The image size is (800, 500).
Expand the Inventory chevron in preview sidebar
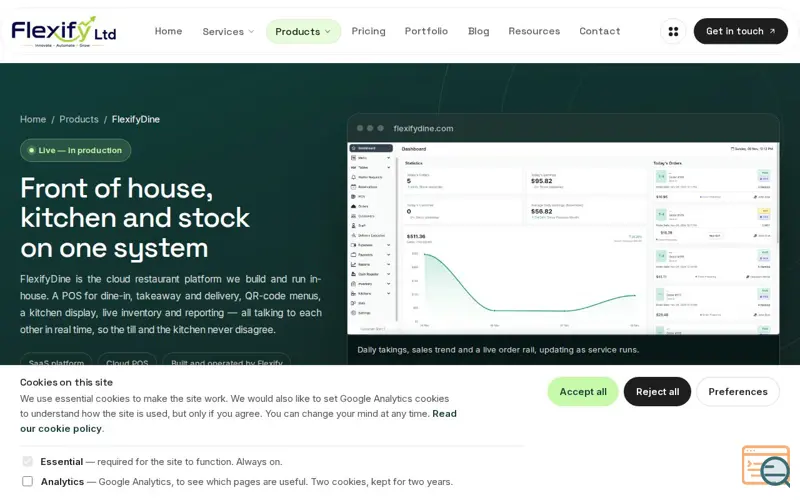(389, 284)
